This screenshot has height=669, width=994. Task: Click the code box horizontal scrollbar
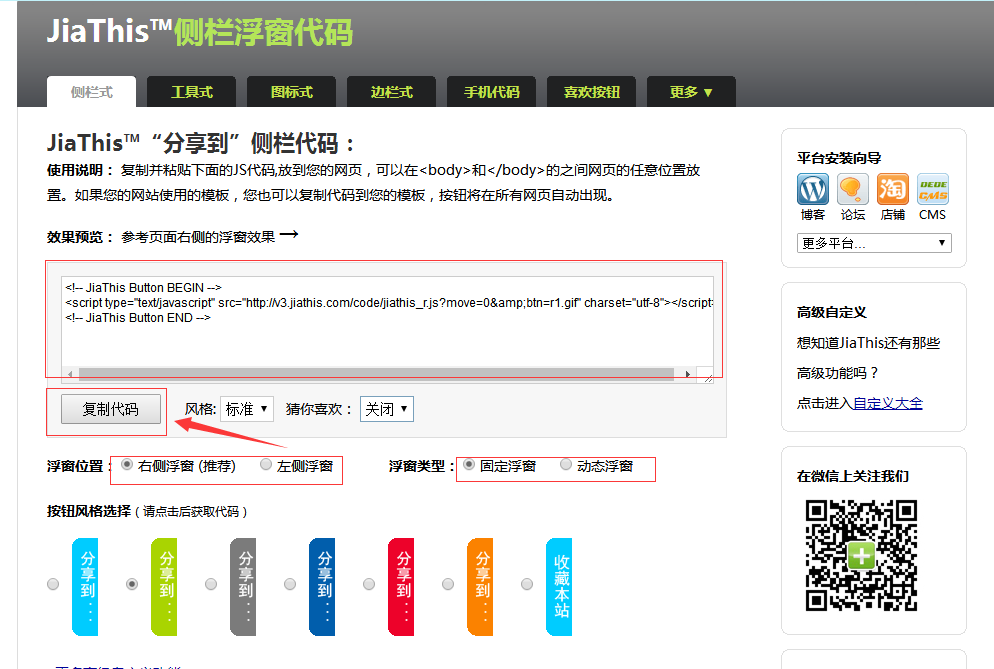coord(376,374)
